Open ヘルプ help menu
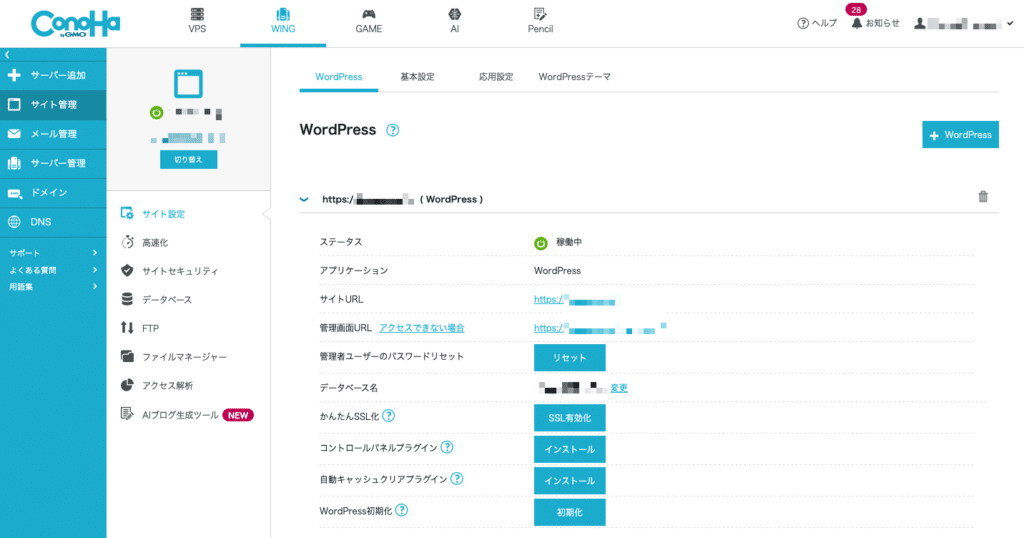Image resolution: width=1024 pixels, height=538 pixels. (x=817, y=24)
